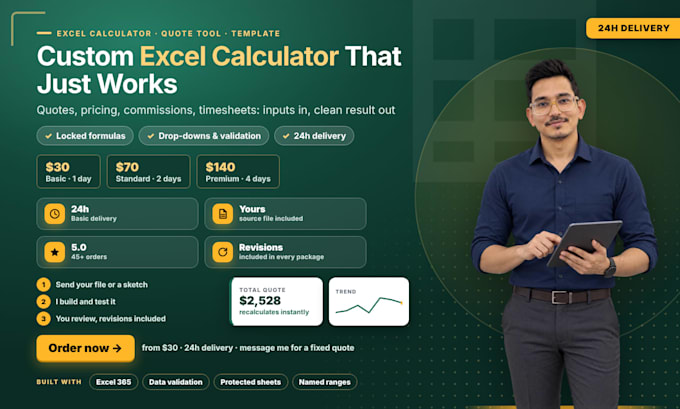
Task: Click 'You review, revisions included' text
Action: [x=111, y=318]
